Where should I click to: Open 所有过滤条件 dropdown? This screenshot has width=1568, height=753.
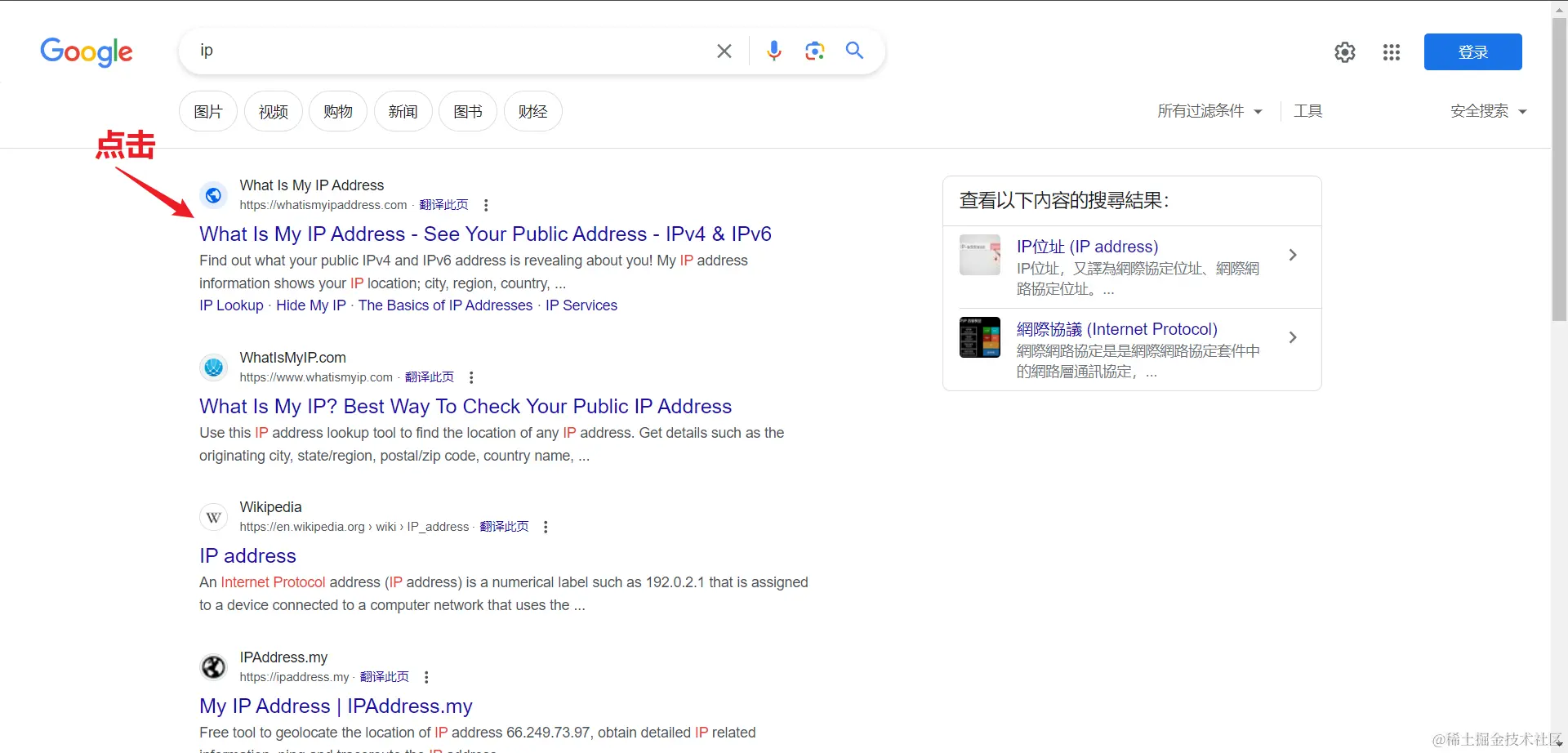tap(1209, 111)
